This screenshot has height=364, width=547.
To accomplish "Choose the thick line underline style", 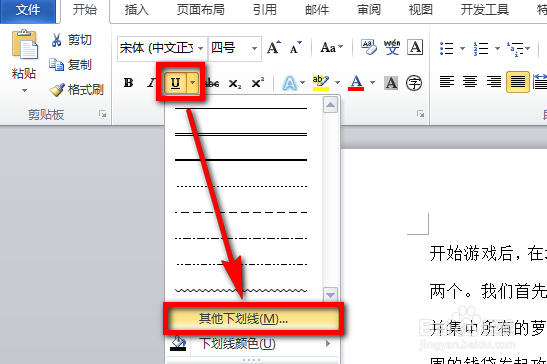I will (241, 160).
